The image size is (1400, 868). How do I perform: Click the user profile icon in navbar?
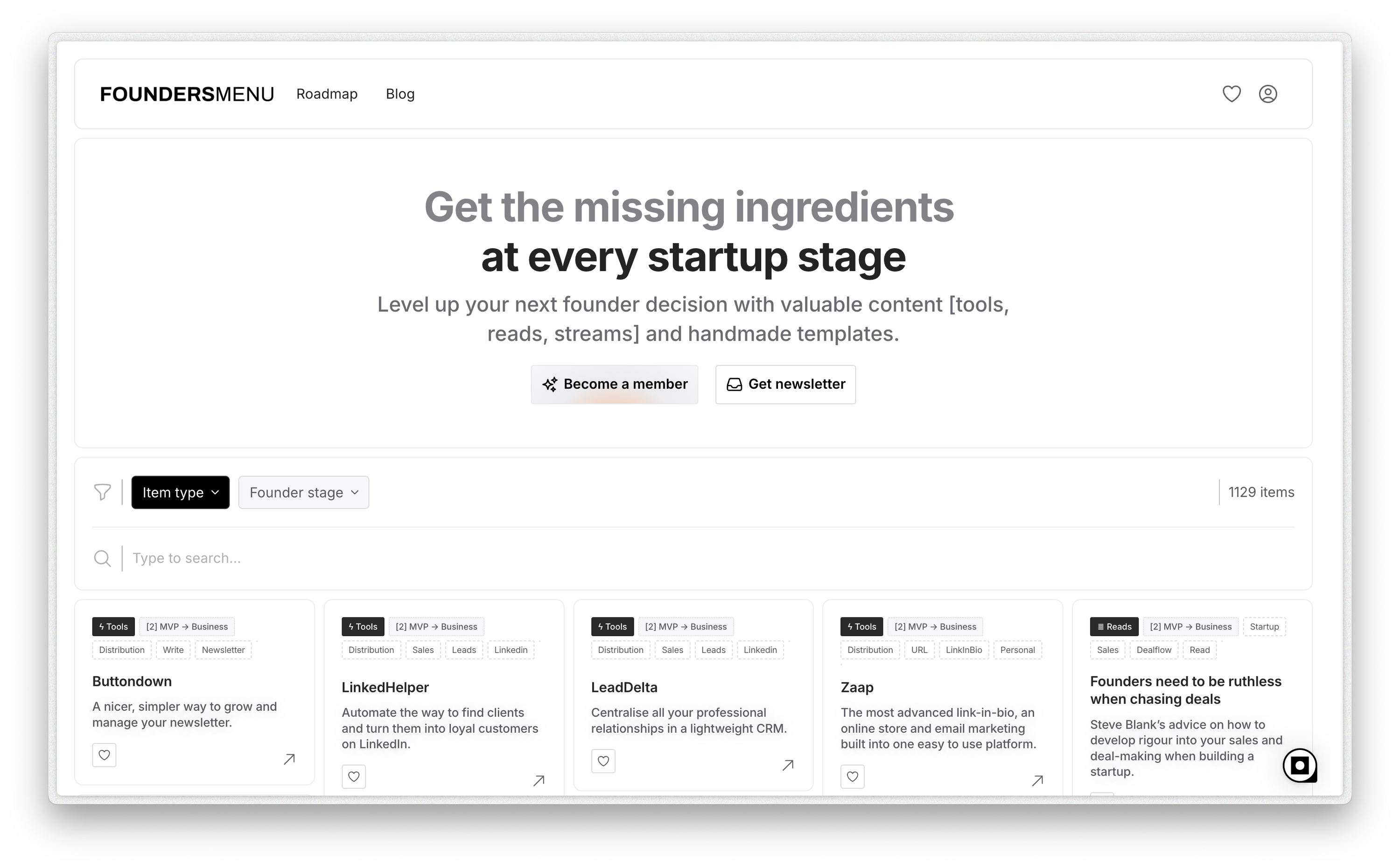[x=1268, y=93]
